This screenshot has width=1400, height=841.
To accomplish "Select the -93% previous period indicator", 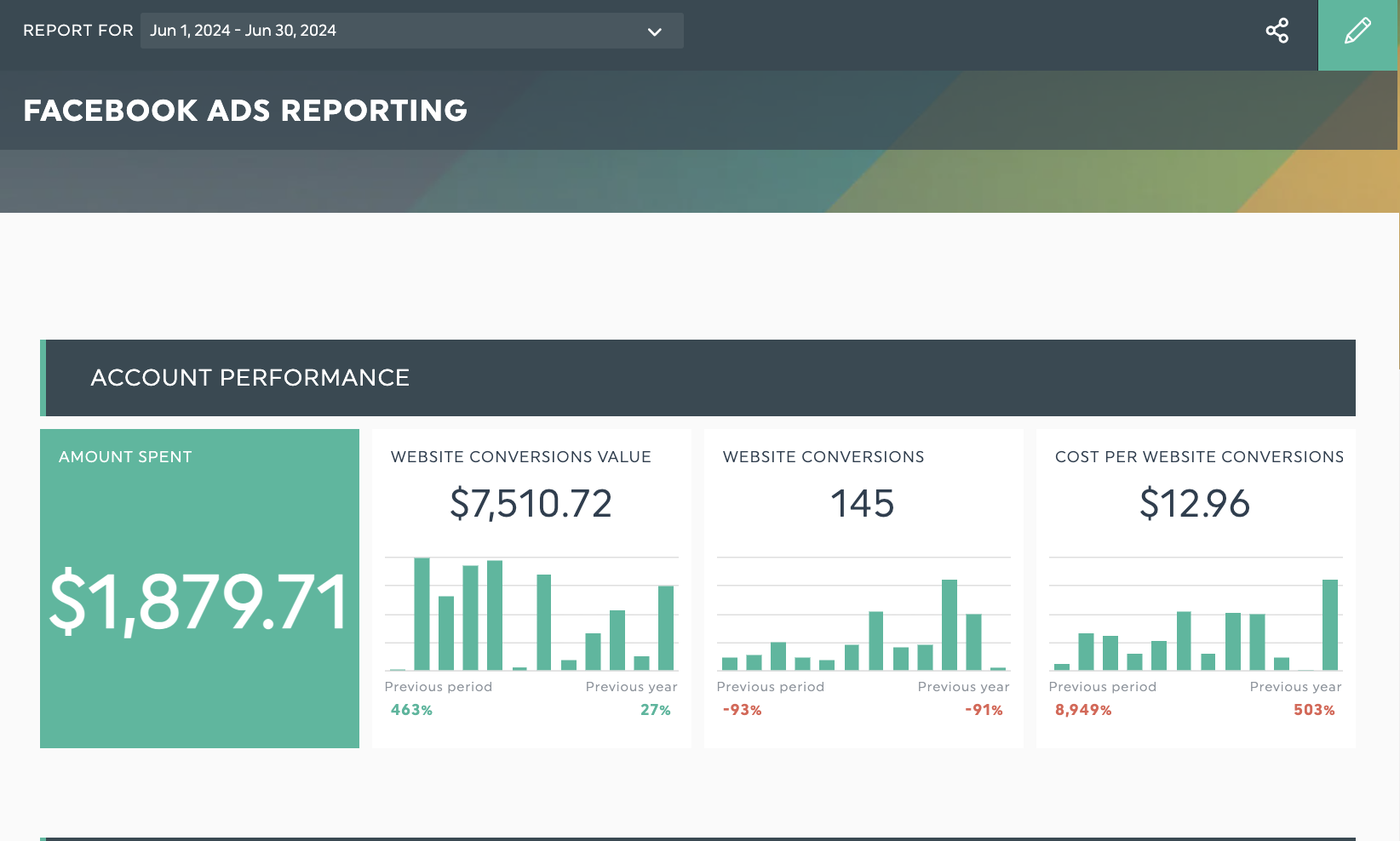I will tap(742, 710).
